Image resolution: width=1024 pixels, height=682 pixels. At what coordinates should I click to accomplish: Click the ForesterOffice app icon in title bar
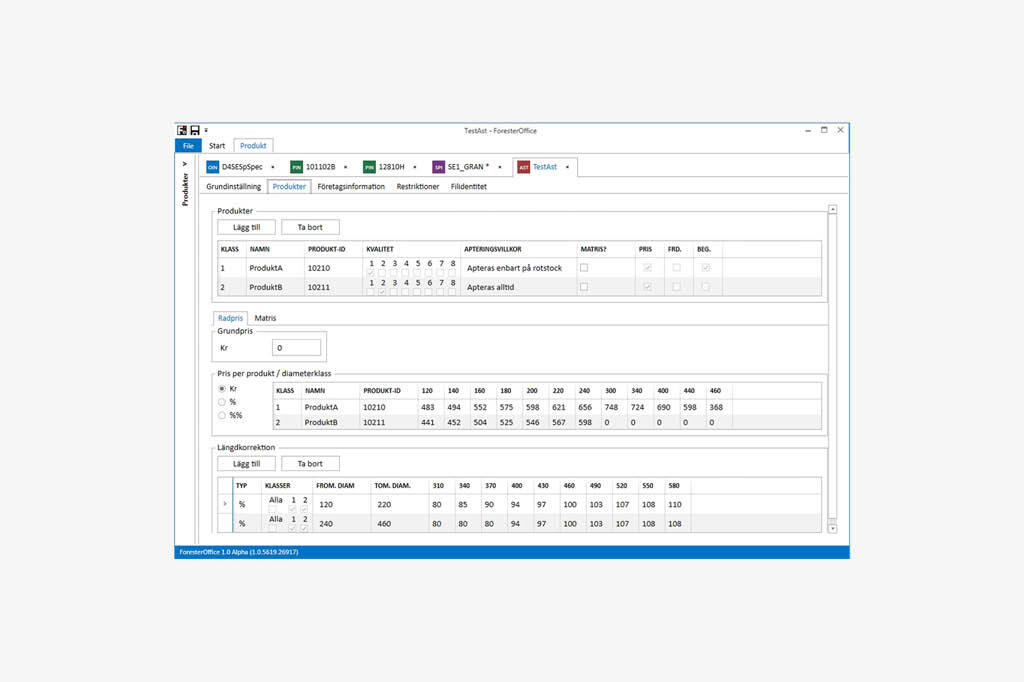182,130
